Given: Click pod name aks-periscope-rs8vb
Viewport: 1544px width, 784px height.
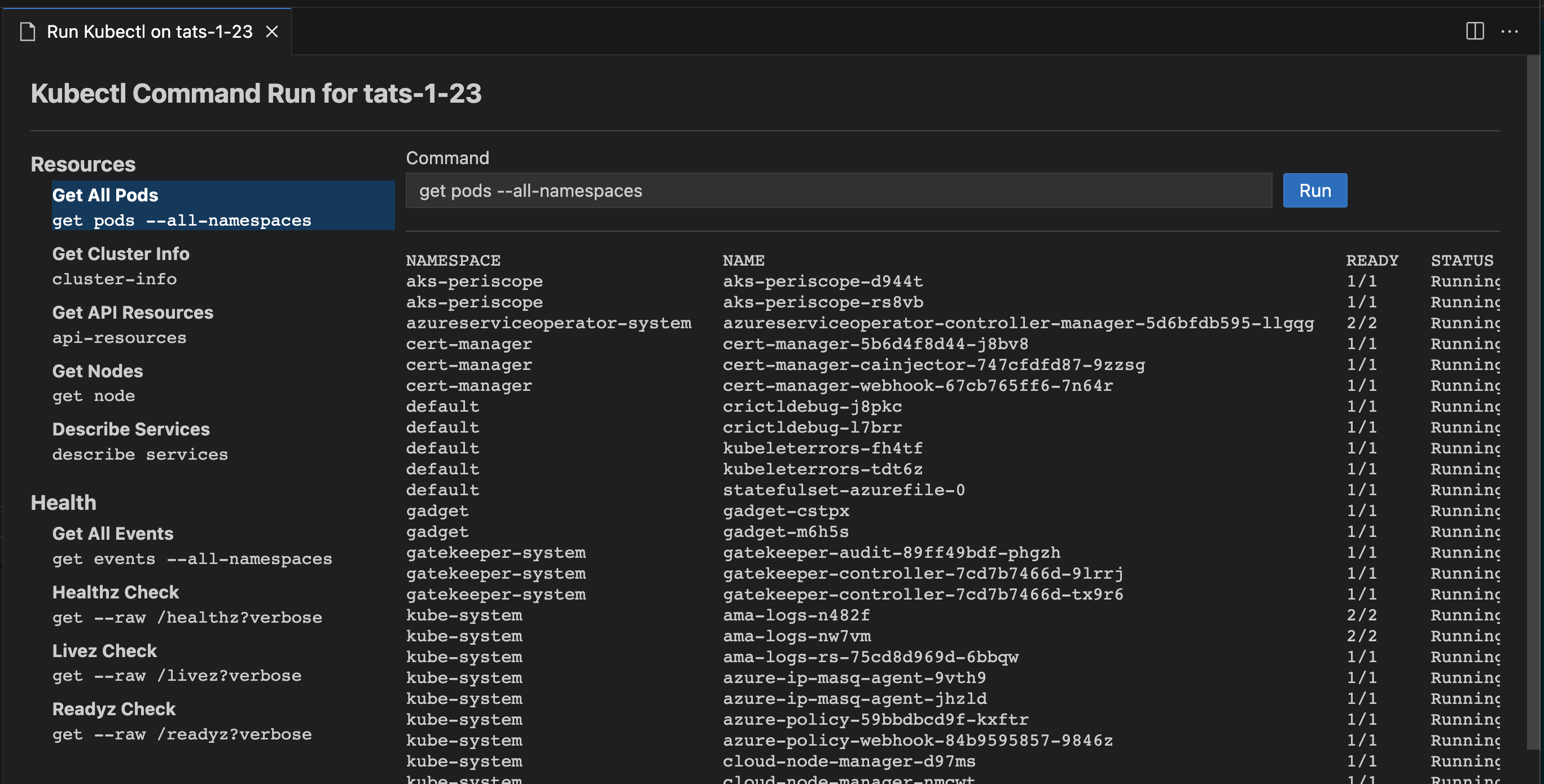Looking at the screenshot, I should click(x=823, y=302).
